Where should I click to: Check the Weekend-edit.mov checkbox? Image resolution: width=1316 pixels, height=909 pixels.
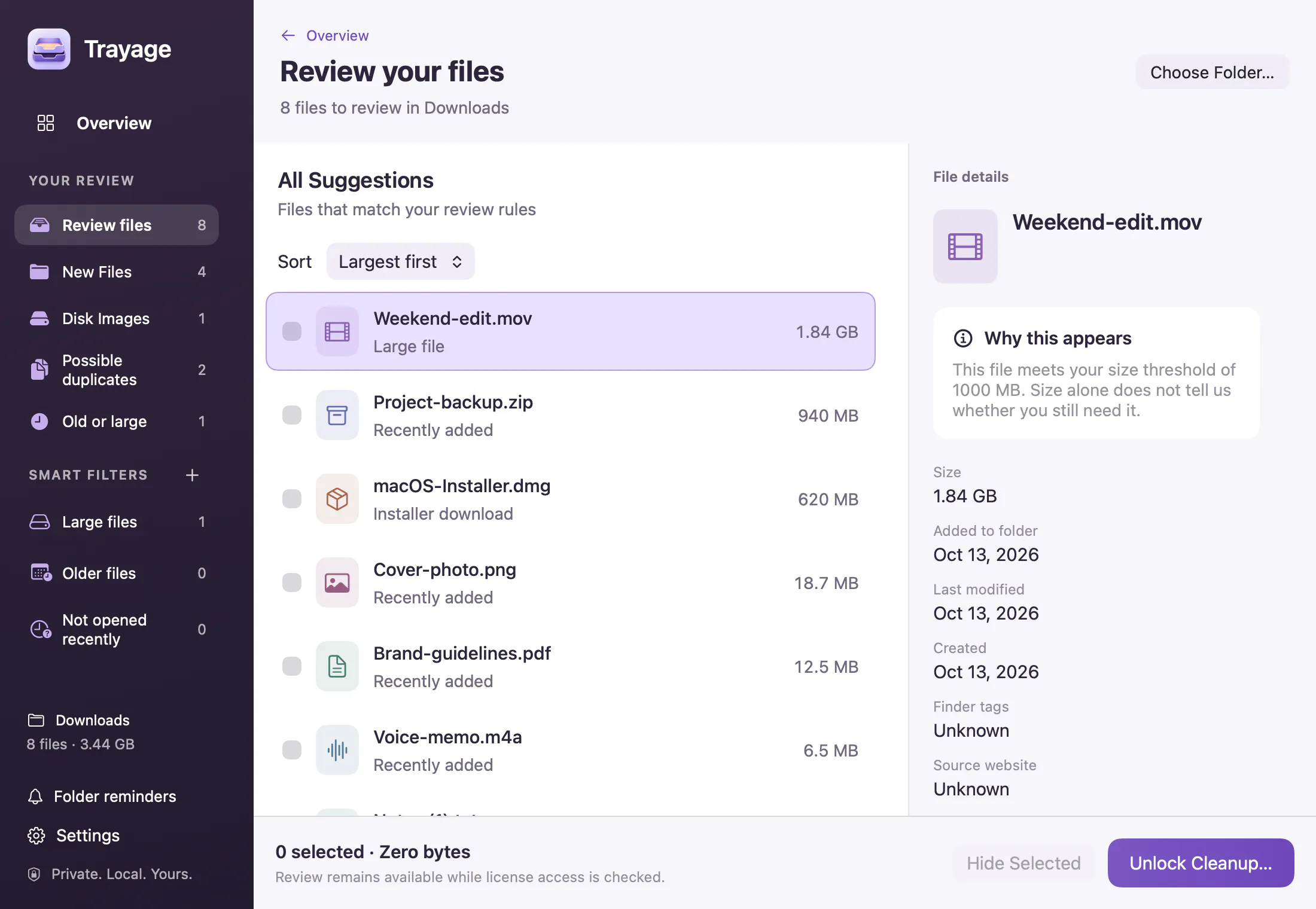point(292,331)
